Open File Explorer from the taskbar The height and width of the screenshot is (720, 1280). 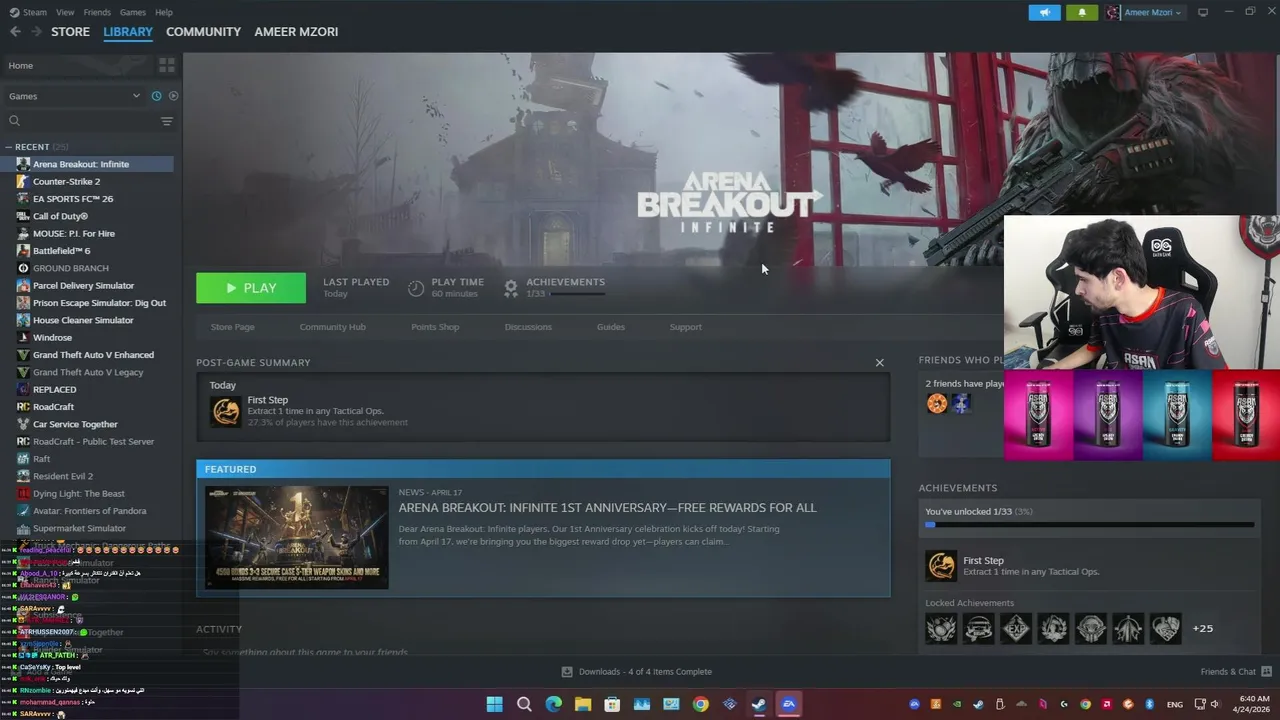pyautogui.click(x=583, y=704)
